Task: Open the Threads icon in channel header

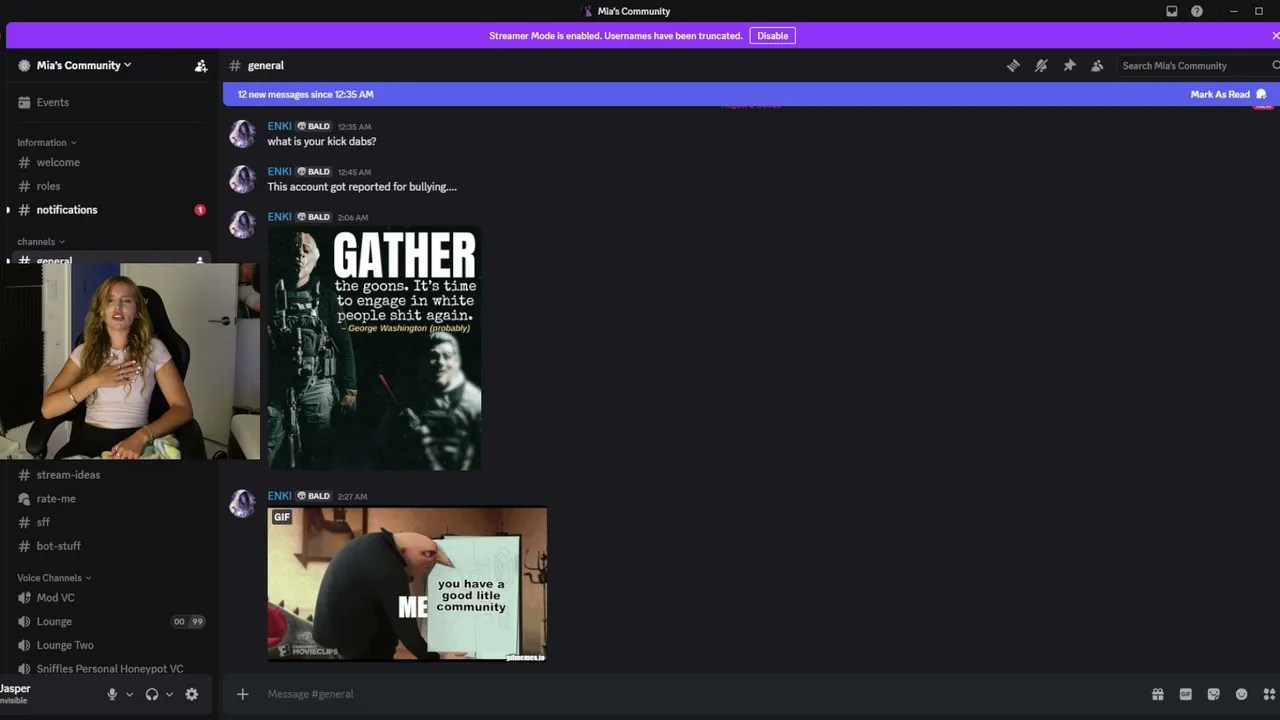Action: pos(1013,65)
